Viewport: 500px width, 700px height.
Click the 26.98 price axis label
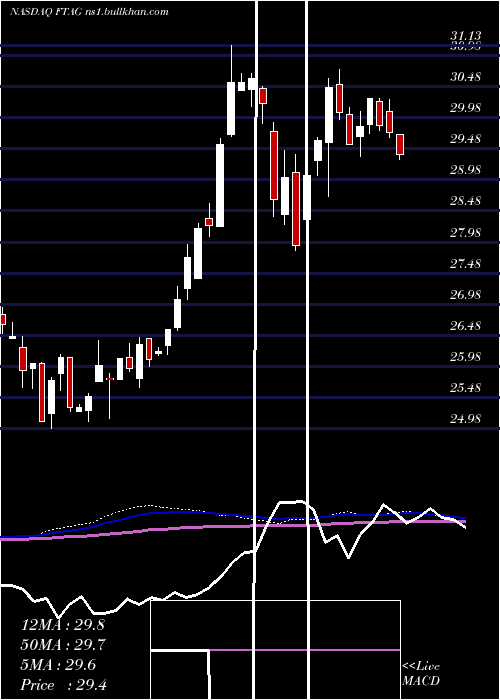466,295
